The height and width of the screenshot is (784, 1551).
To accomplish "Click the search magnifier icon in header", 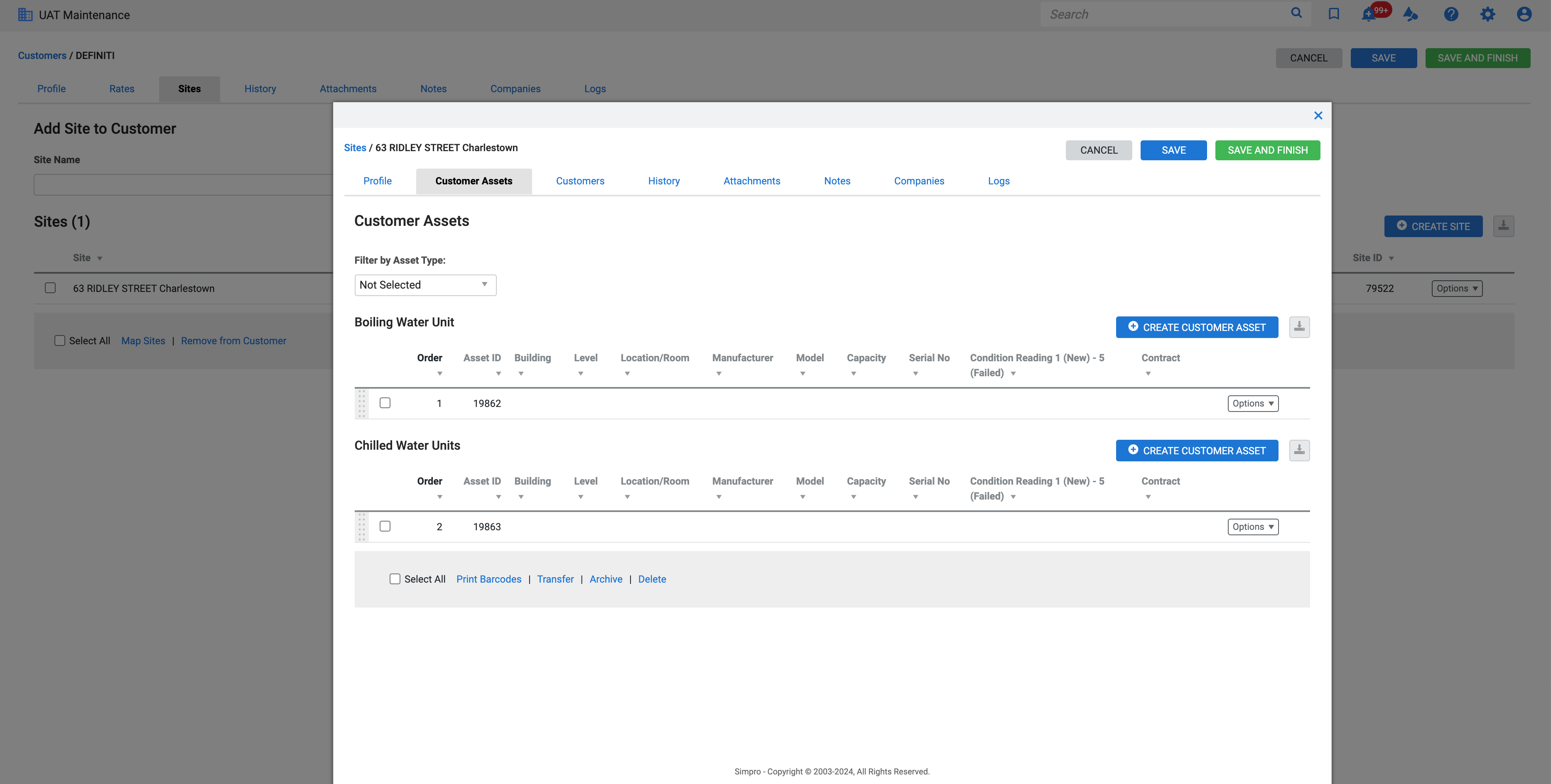I will tap(1296, 13).
